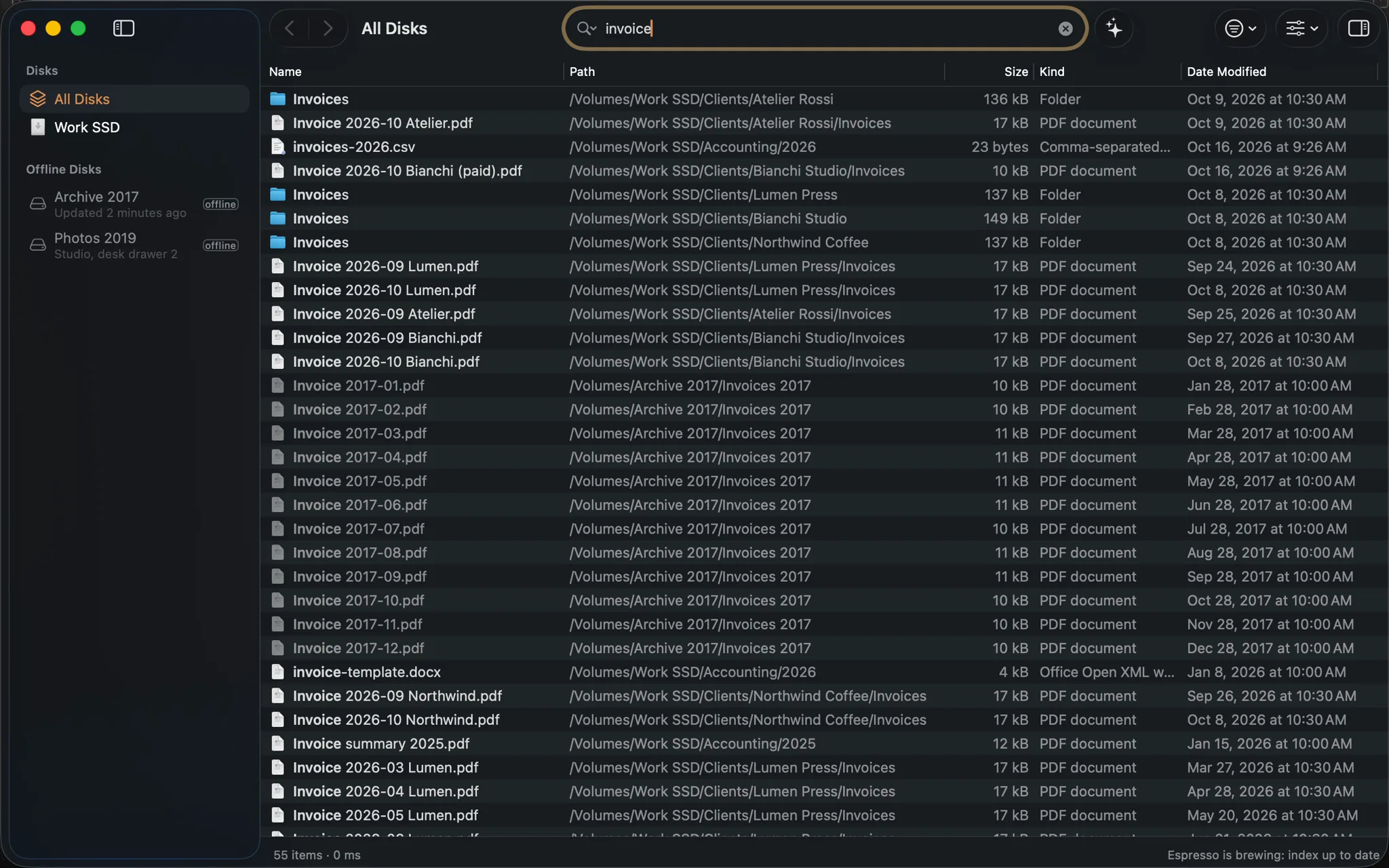Click the CSV file icon of invoices-2026.csv

pyautogui.click(x=277, y=146)
